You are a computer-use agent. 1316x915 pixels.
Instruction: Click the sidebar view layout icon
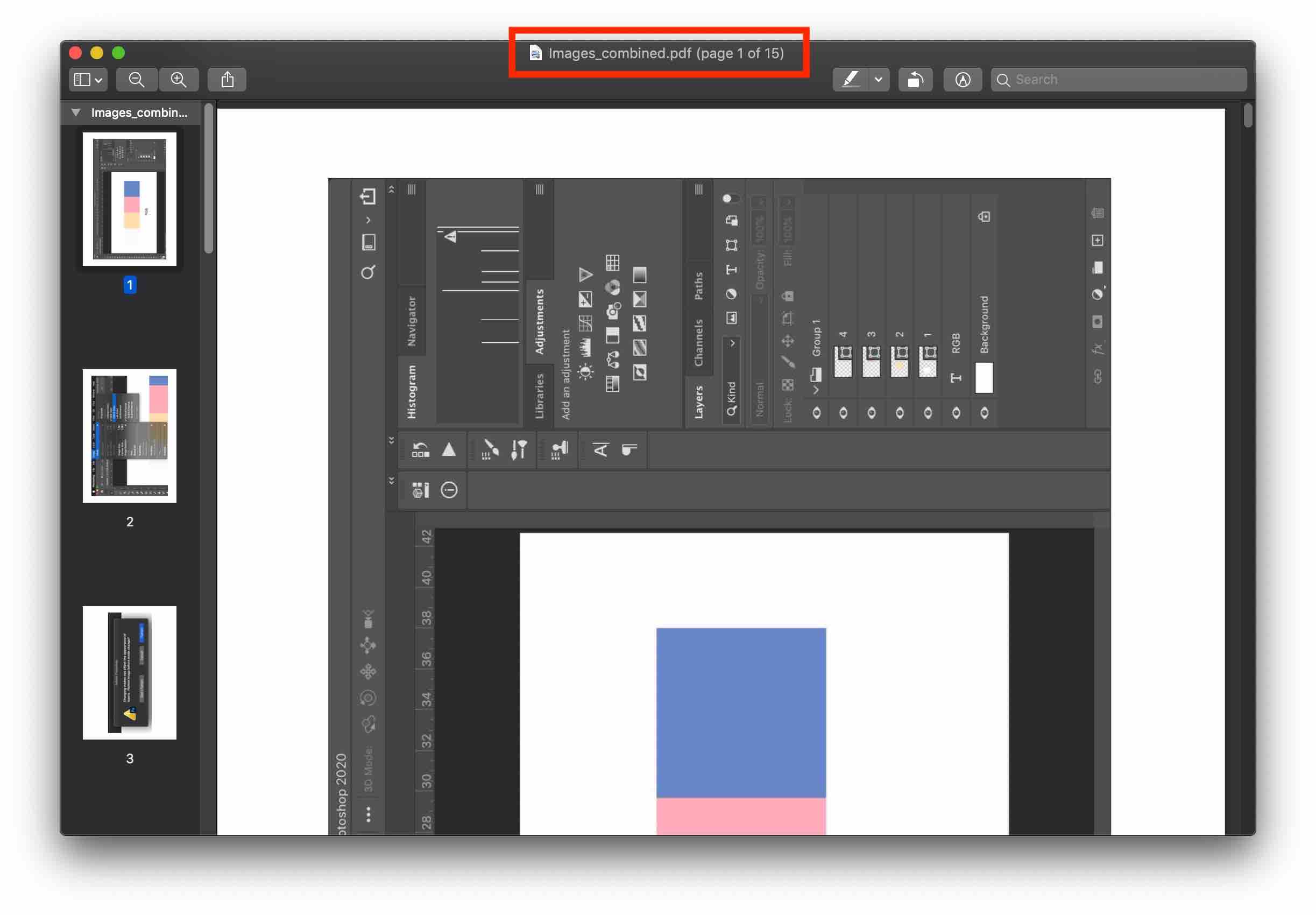click(82, 80)
